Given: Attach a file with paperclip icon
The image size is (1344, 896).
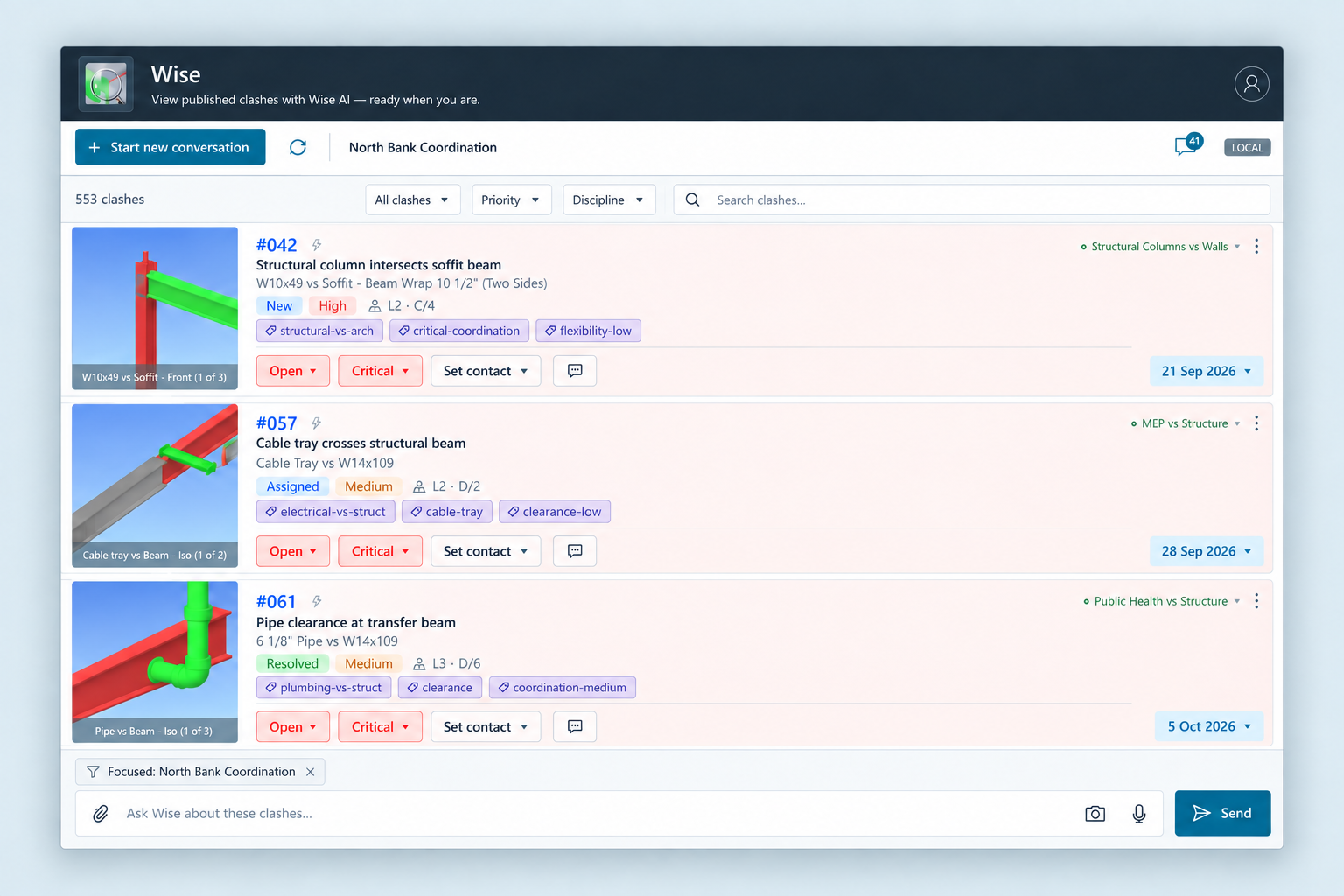Looking at the screenshot, I should pos(101,814).
